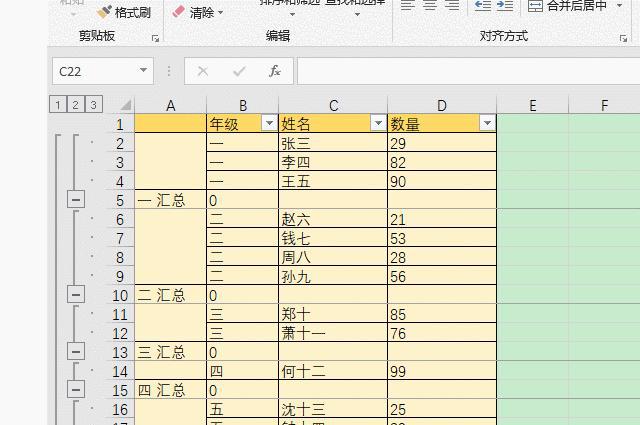Open the 年级 filter dropdown

pyautogui.click(x=269, y=123)
